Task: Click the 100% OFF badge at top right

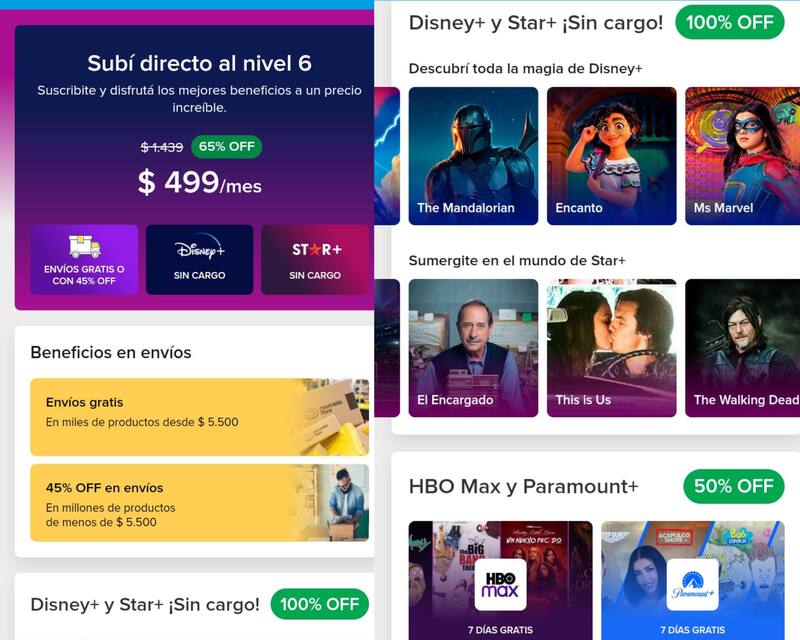Action: pos(730,22)
